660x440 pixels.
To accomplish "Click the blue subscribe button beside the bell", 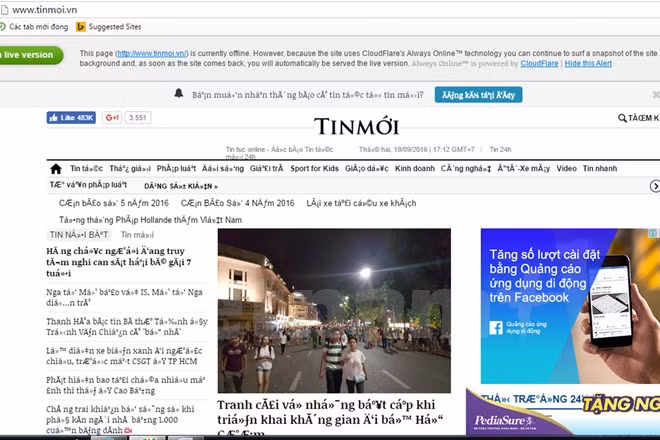I will pos(478,95).
